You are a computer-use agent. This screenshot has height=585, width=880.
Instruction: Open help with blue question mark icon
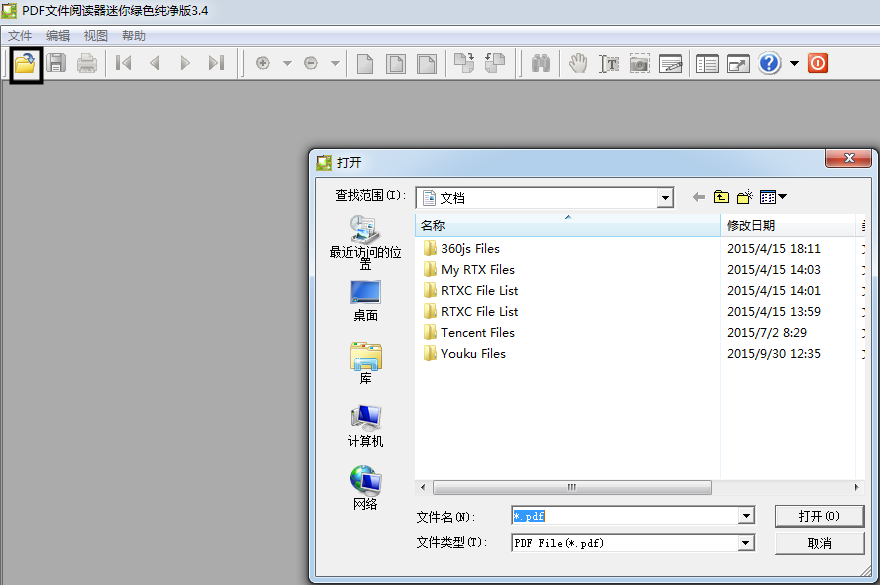(x=769, y=63)
